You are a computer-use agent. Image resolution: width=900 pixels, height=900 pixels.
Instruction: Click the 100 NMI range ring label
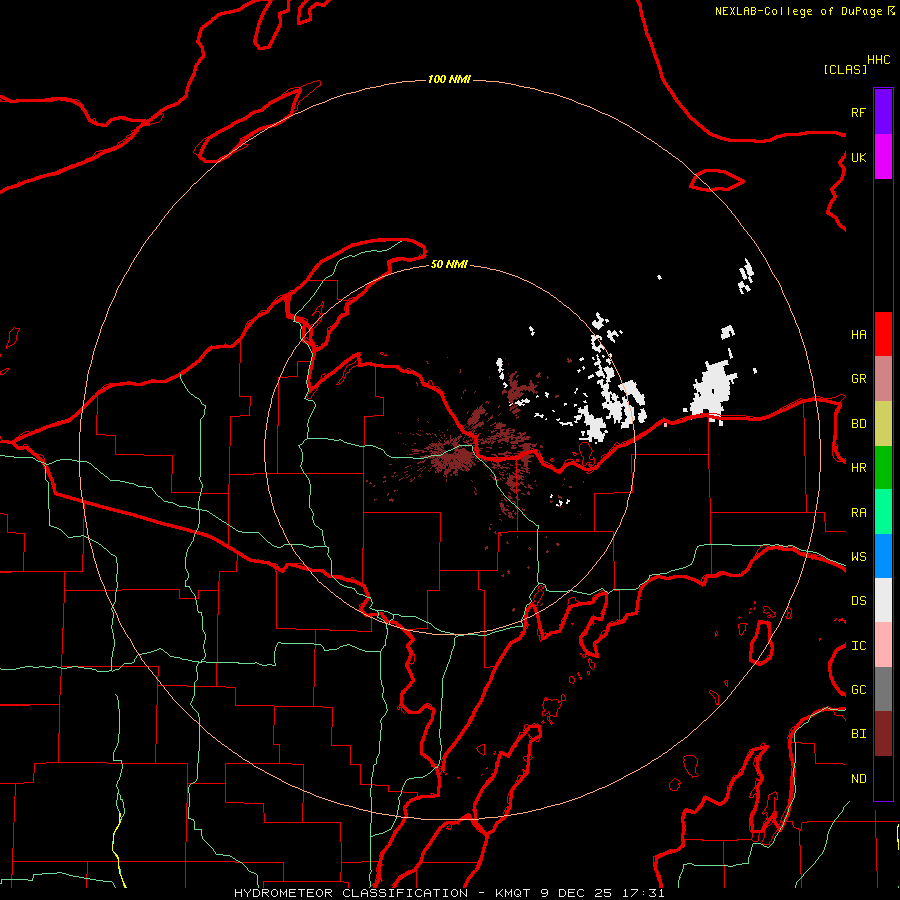(449, 79)
